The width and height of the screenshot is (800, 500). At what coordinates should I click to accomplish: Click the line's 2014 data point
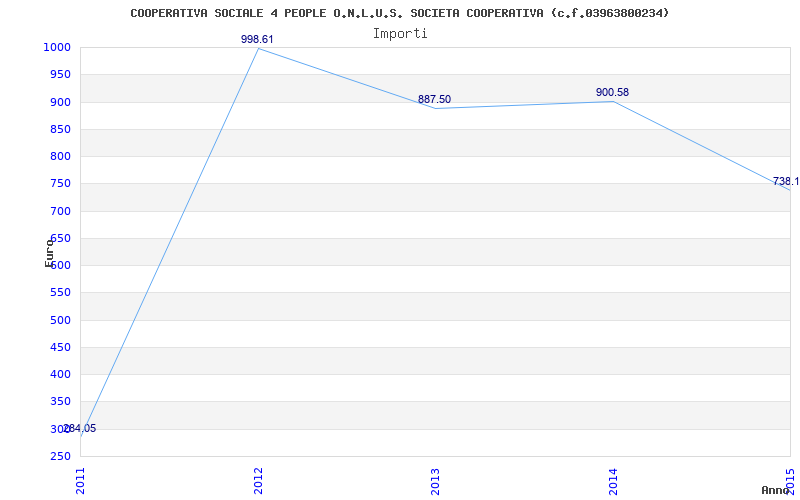[x=613, y=101]
